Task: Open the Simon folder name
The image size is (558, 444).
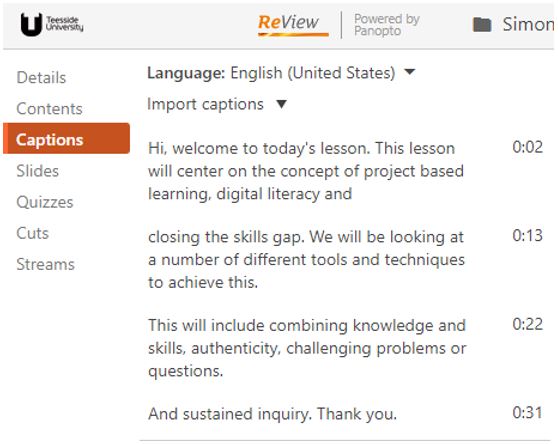Action: [x=528, y=25]
